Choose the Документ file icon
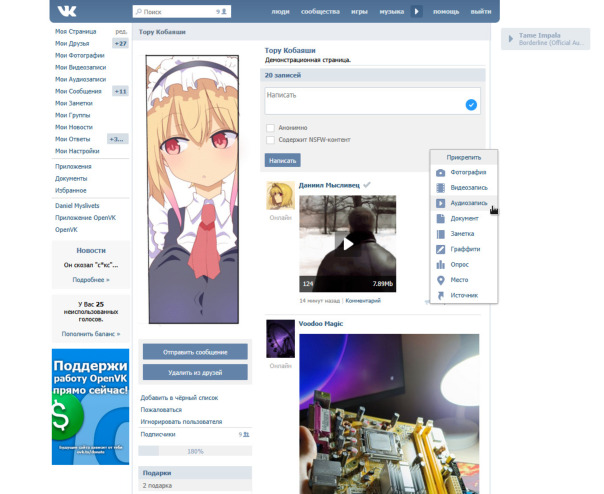The image size is (604, 494). pos(440,218)
